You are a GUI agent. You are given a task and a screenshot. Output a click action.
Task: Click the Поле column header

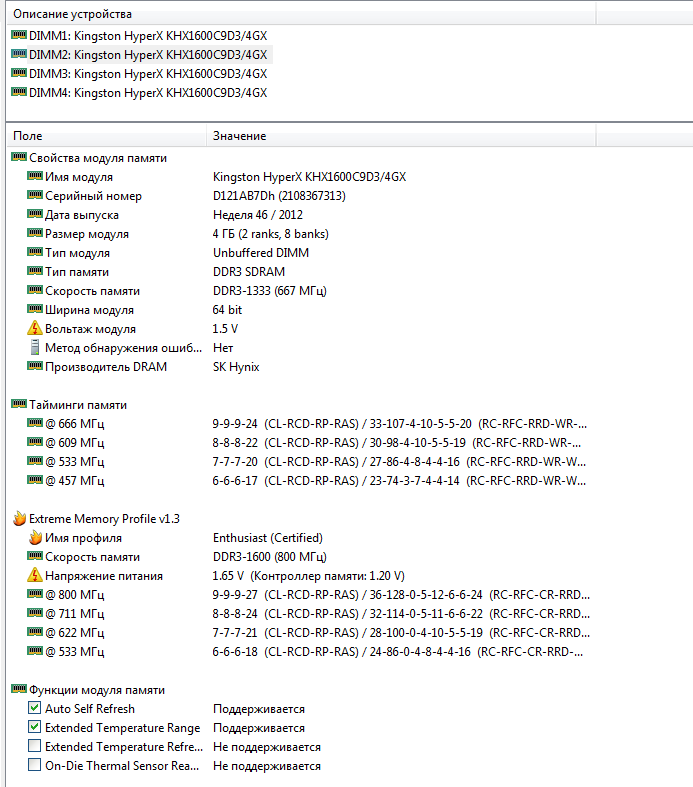[x=106, y=136]
